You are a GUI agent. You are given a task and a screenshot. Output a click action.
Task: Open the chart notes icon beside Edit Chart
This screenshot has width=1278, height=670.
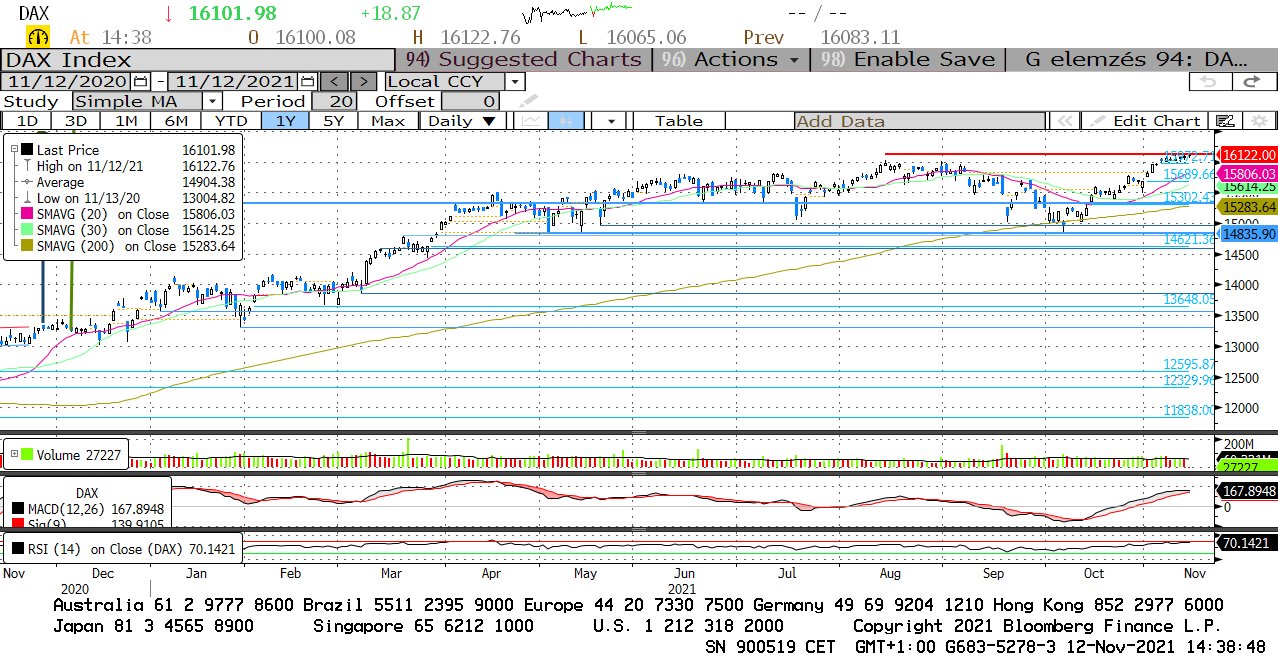pos(1225,121)
